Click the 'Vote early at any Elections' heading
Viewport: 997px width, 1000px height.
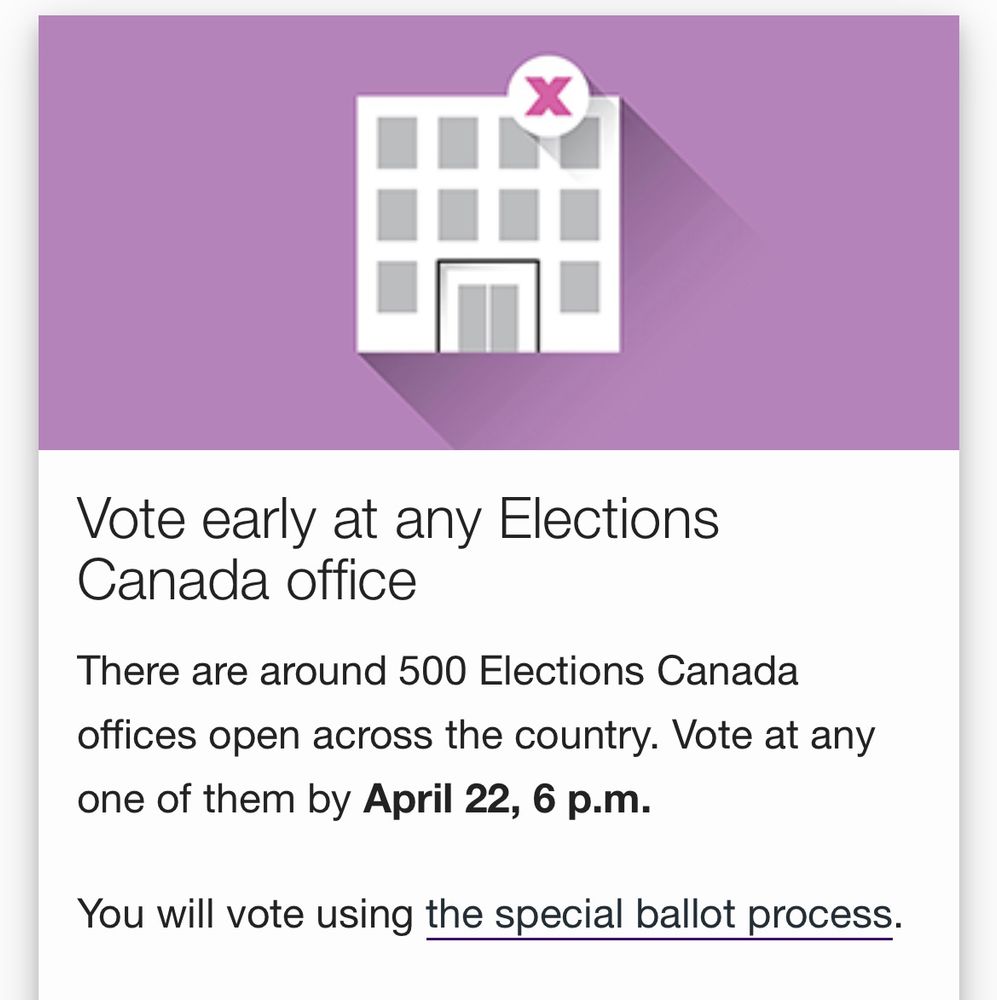click(398, 520)
